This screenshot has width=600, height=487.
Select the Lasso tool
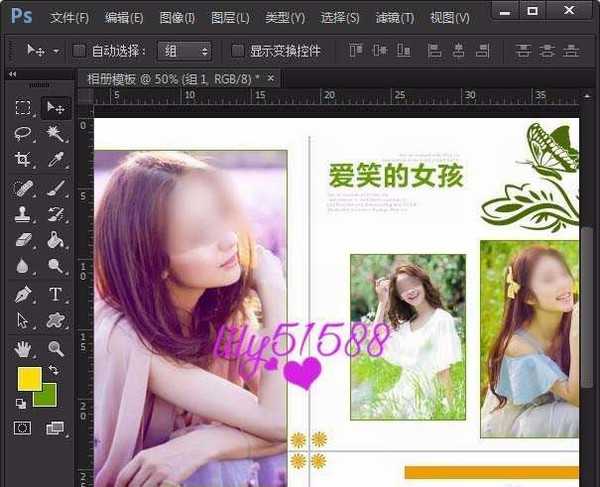pos(23,134)
